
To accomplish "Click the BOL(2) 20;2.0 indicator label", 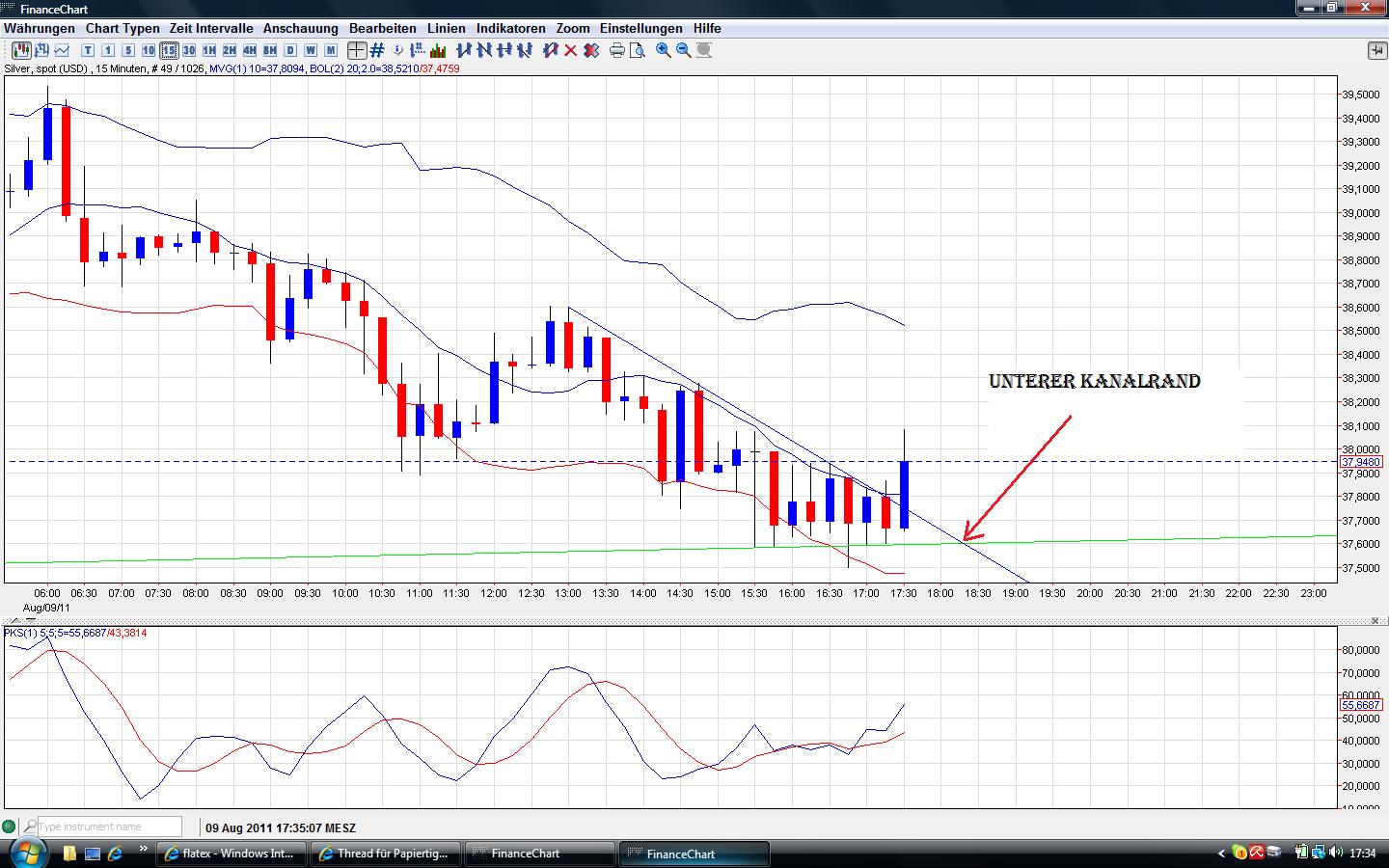I will point(364,69).
